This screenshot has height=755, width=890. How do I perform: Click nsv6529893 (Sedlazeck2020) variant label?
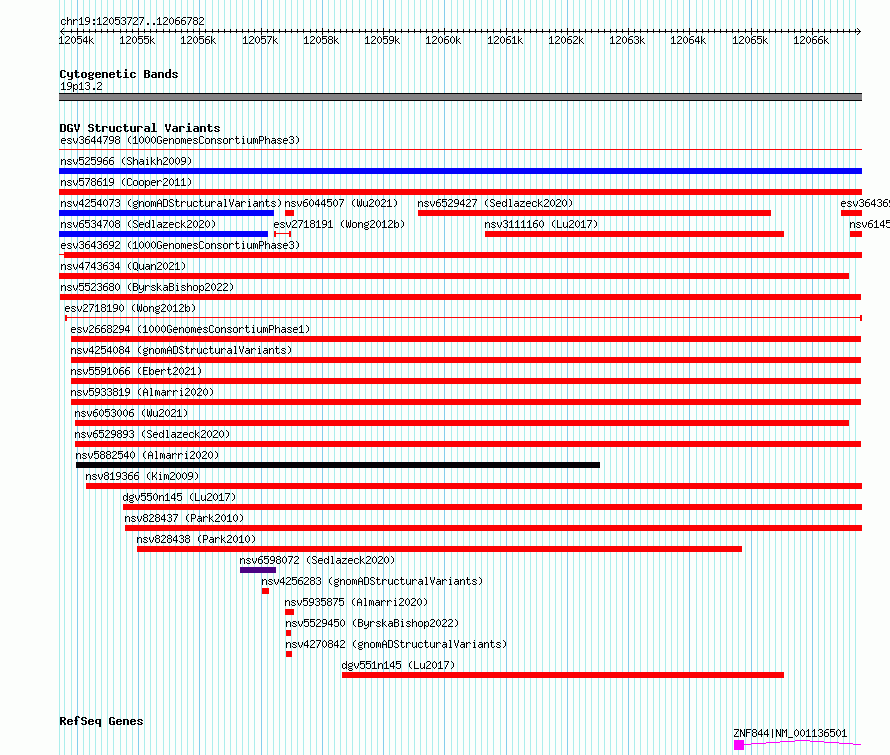(x=152, y=434)
